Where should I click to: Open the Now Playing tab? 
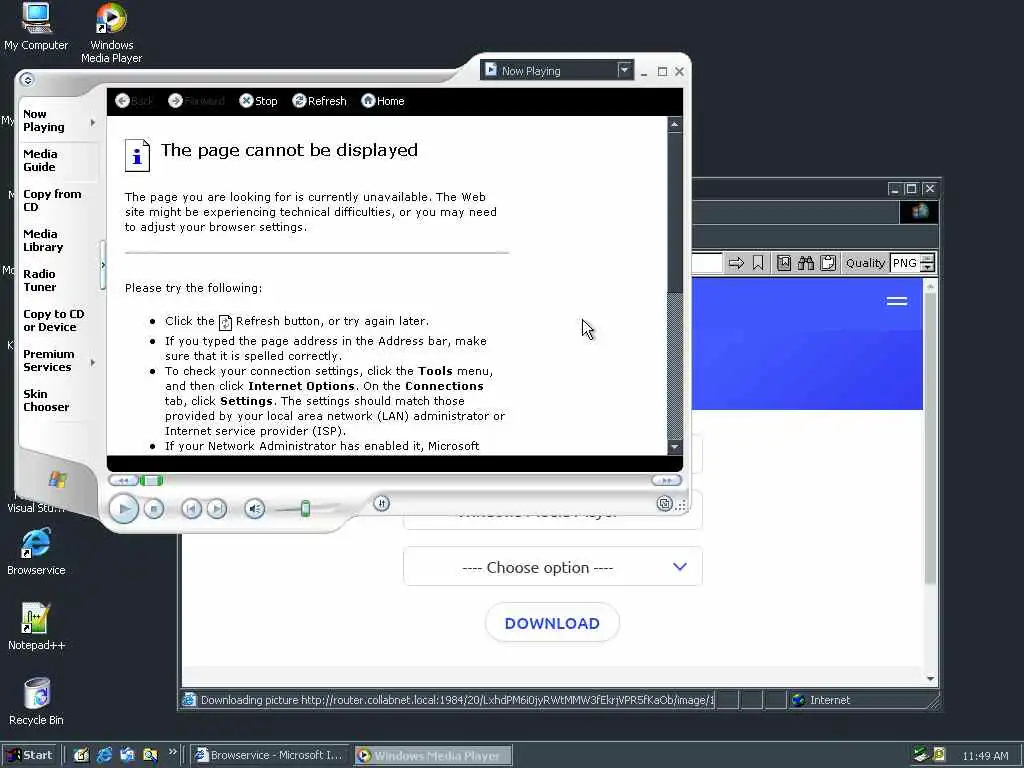(44, 121)
